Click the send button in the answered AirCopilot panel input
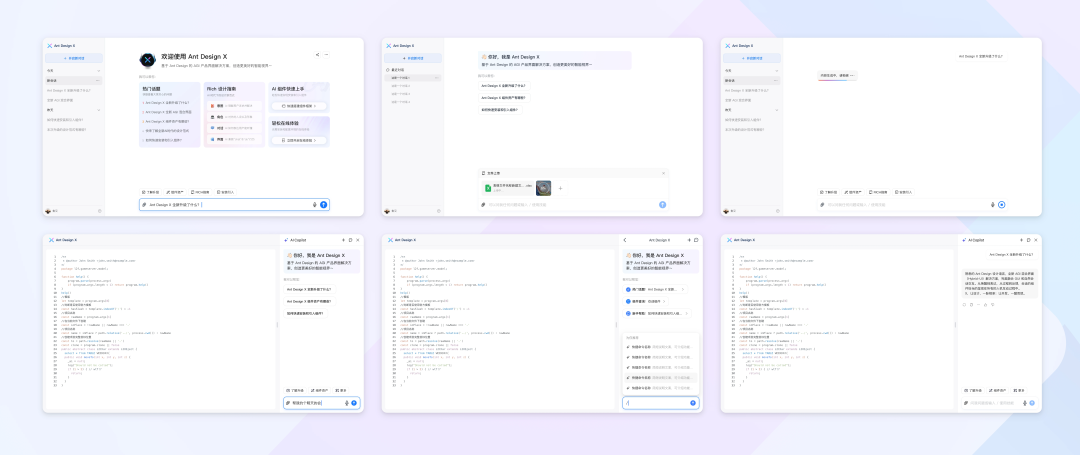The height and width of the screenshot is (455, 1080). tap(1032, 403)
